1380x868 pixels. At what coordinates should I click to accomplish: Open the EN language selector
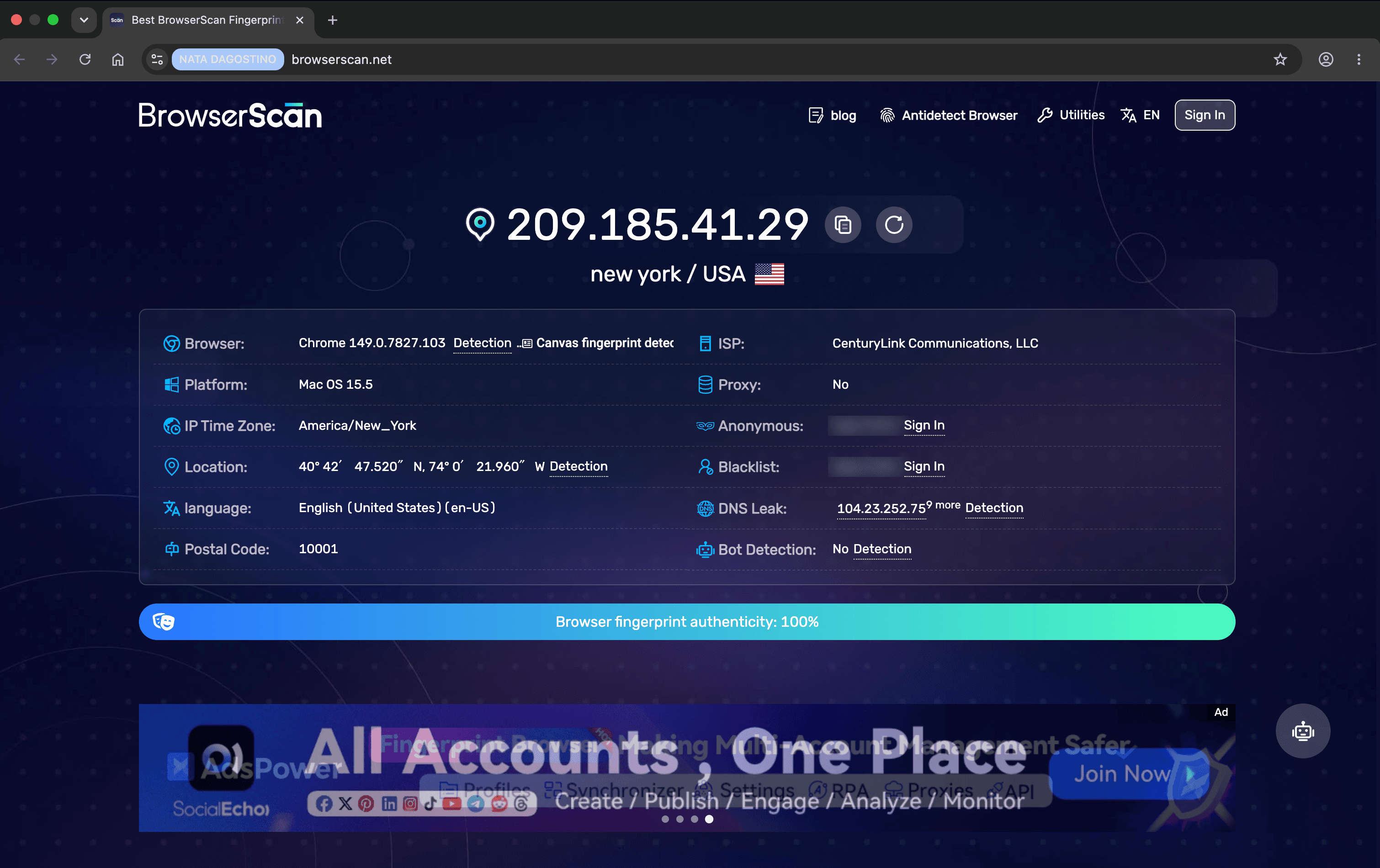click(x=1141, y=115)
